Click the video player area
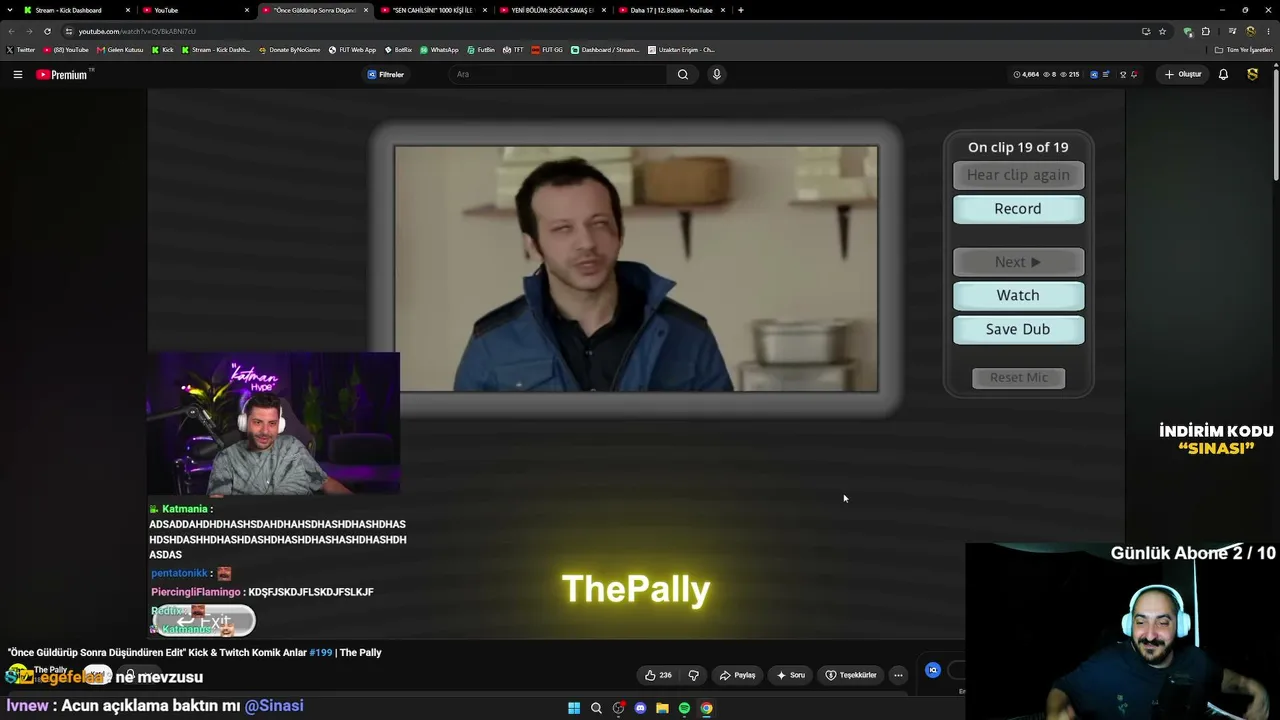This screenshot has height=720, width=1280. [x=636, y=365]
